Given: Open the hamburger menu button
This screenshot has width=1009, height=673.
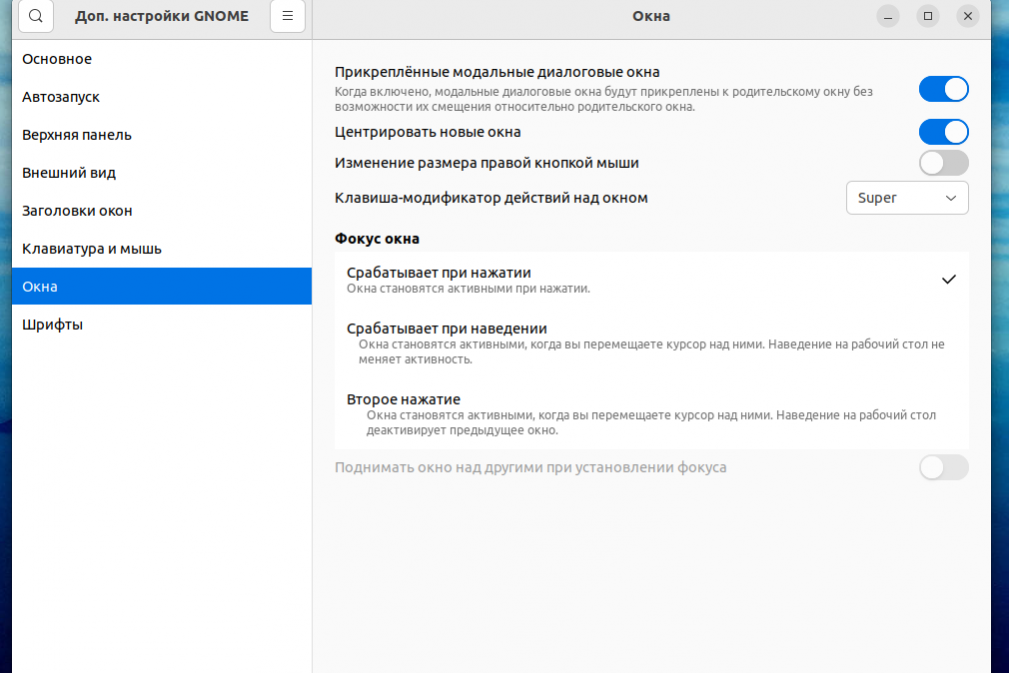Looking at the screenshot, I should click(x=288, y=16).
